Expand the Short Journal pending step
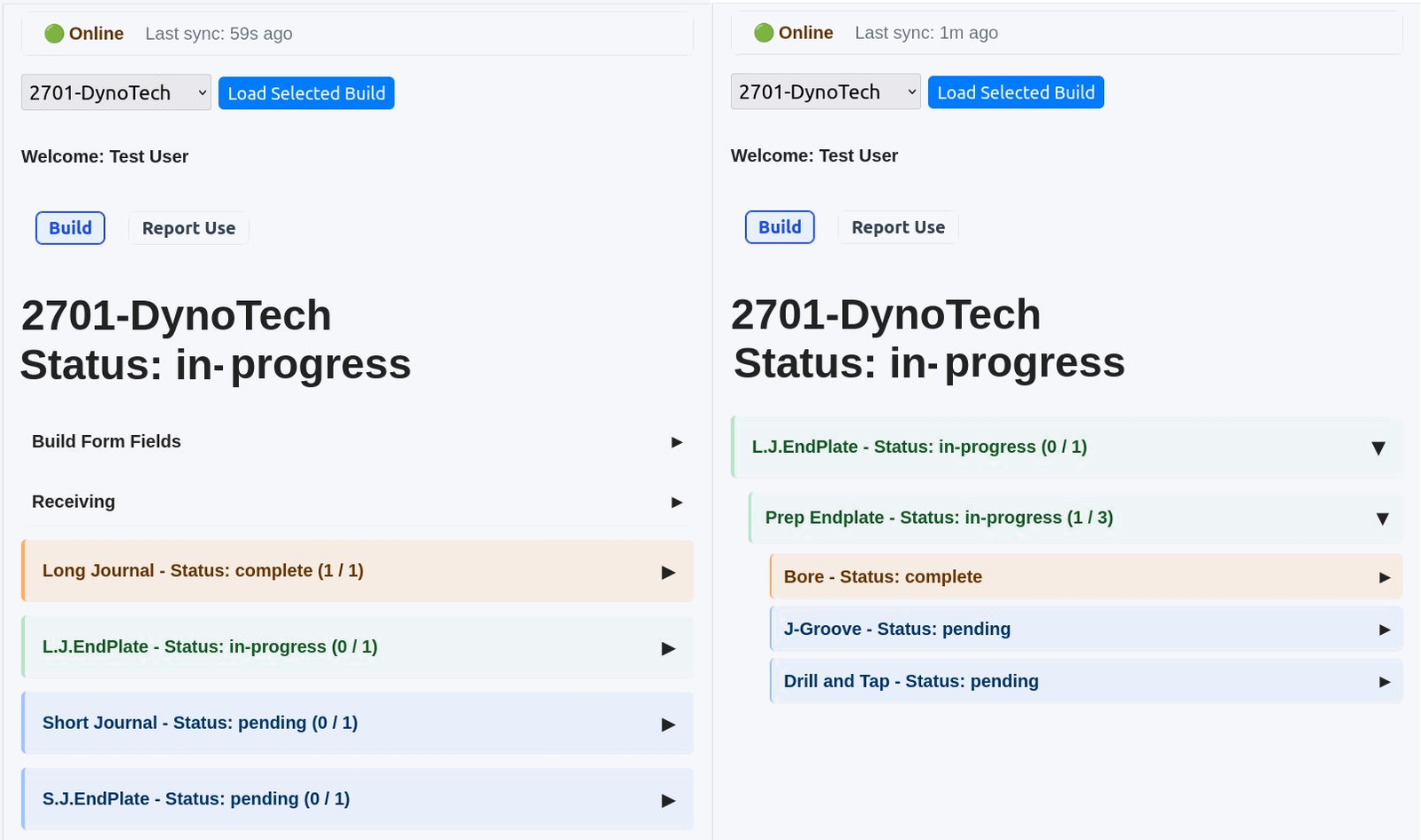The width and height of the screenshot is (1421, 840). (x=355, y=723)
